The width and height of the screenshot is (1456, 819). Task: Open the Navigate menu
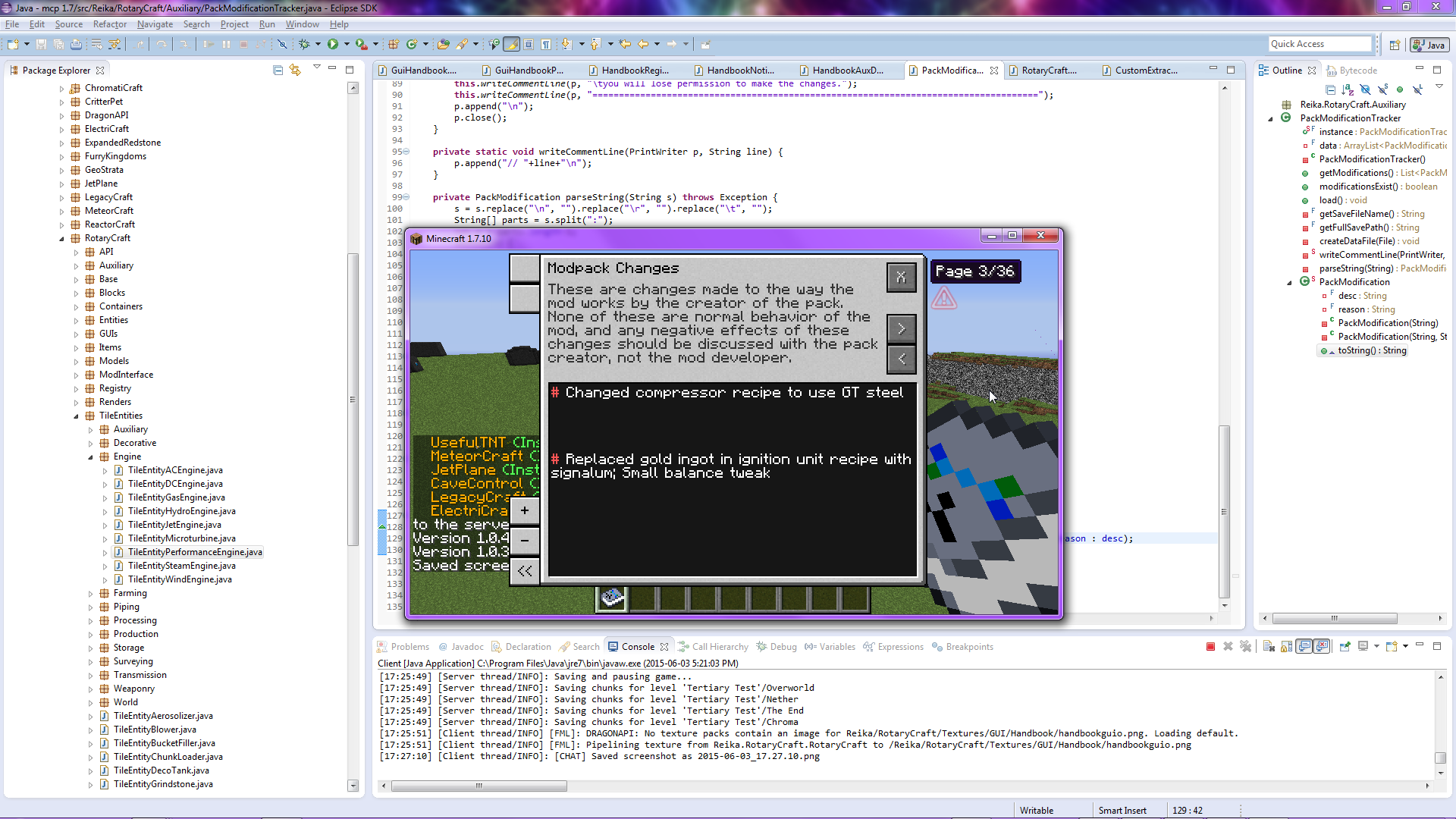155,24
